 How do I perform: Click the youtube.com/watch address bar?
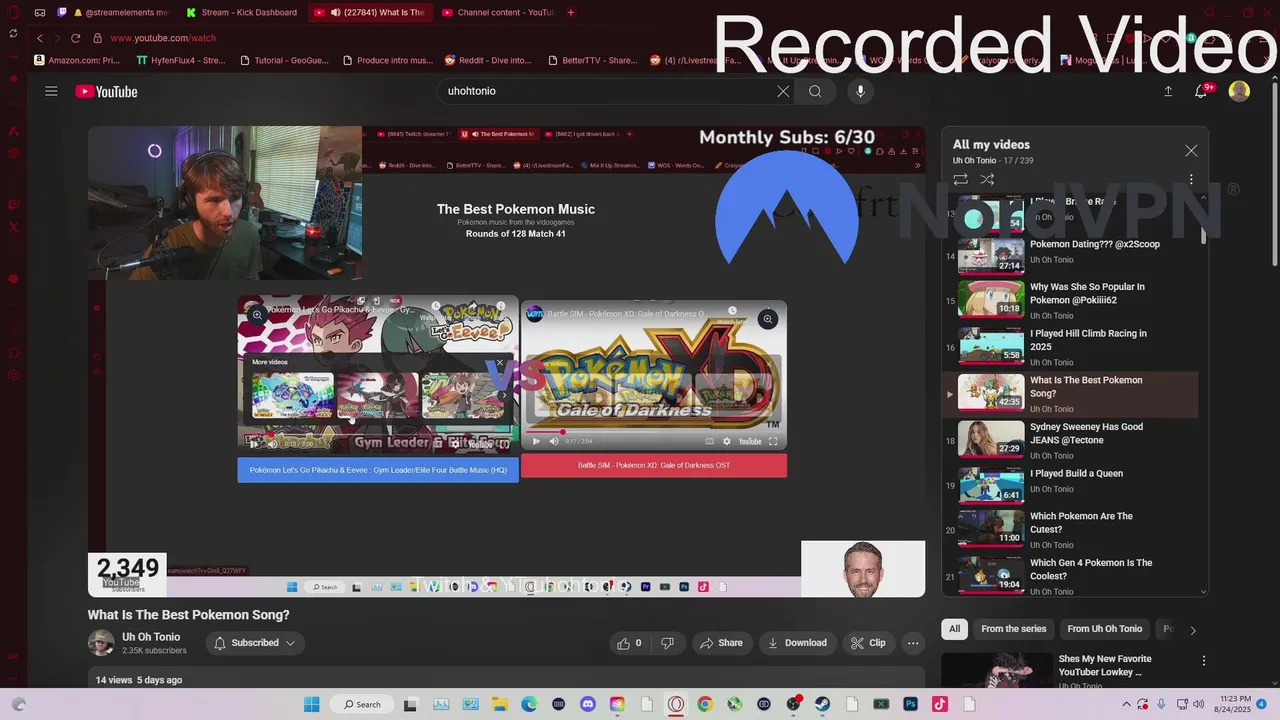click(x=163, y=38)
